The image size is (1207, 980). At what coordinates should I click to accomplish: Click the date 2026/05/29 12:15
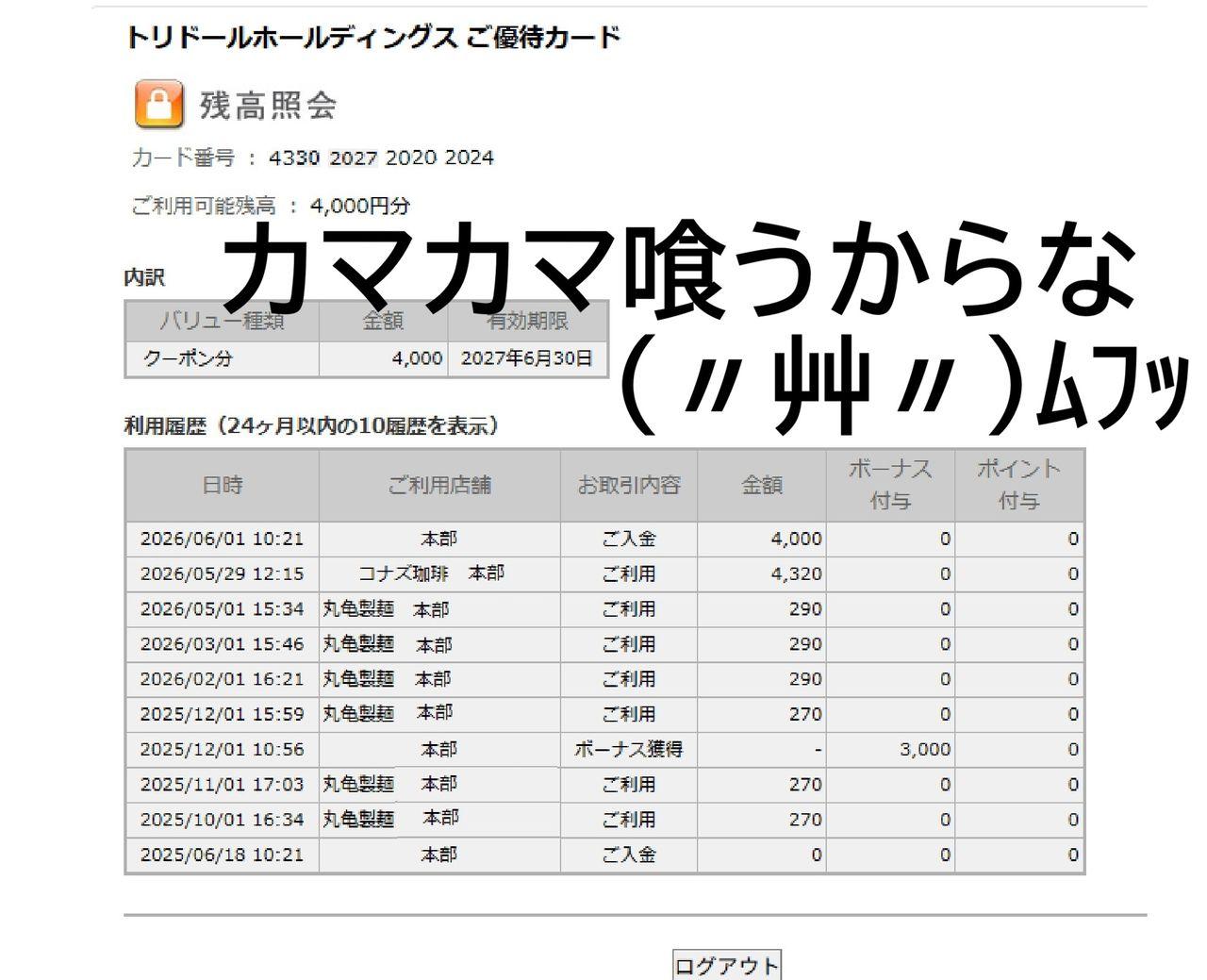(x=223, y=573)
